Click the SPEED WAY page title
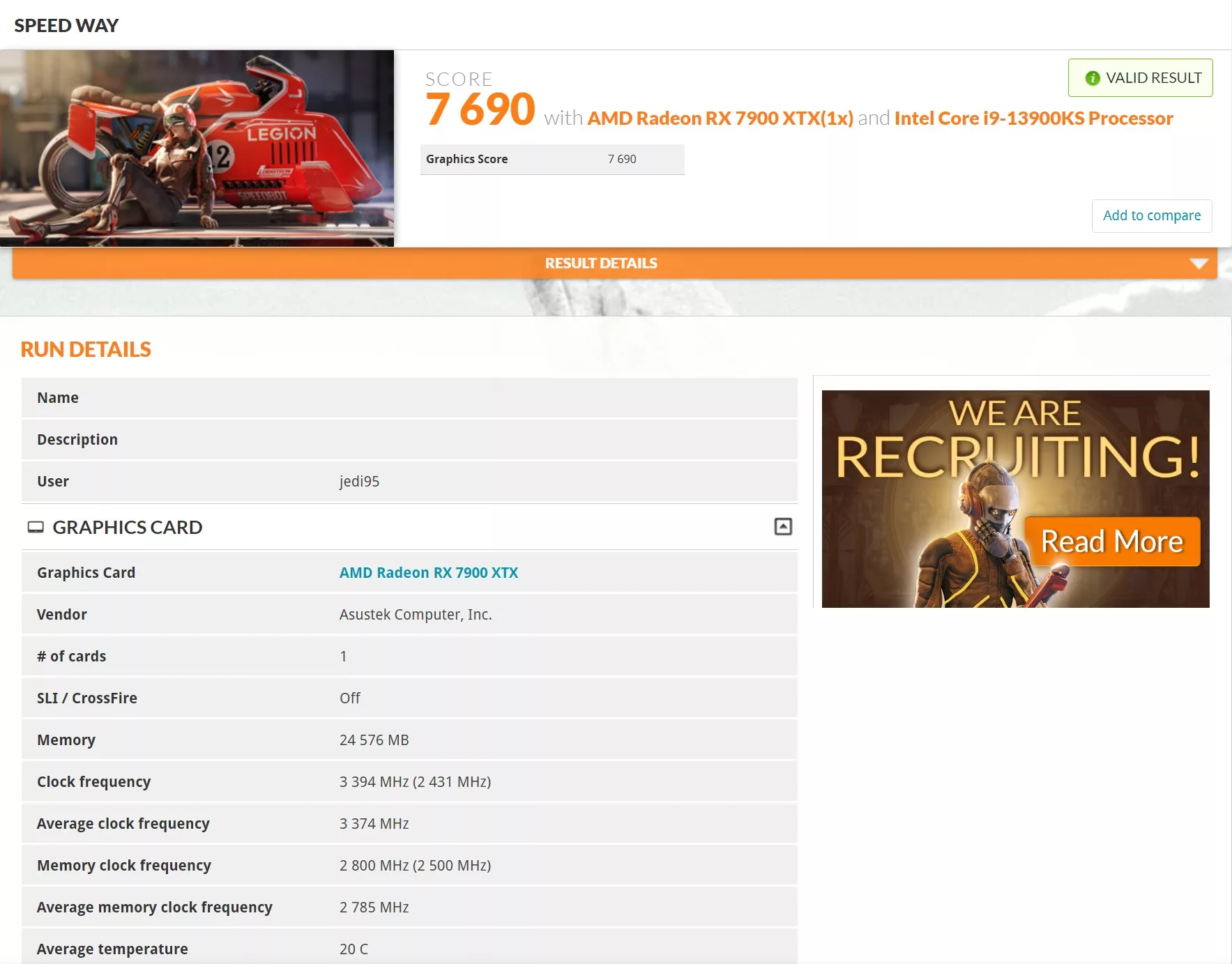The height and width of the screenshot is (964, 1232). pos(66,26)
